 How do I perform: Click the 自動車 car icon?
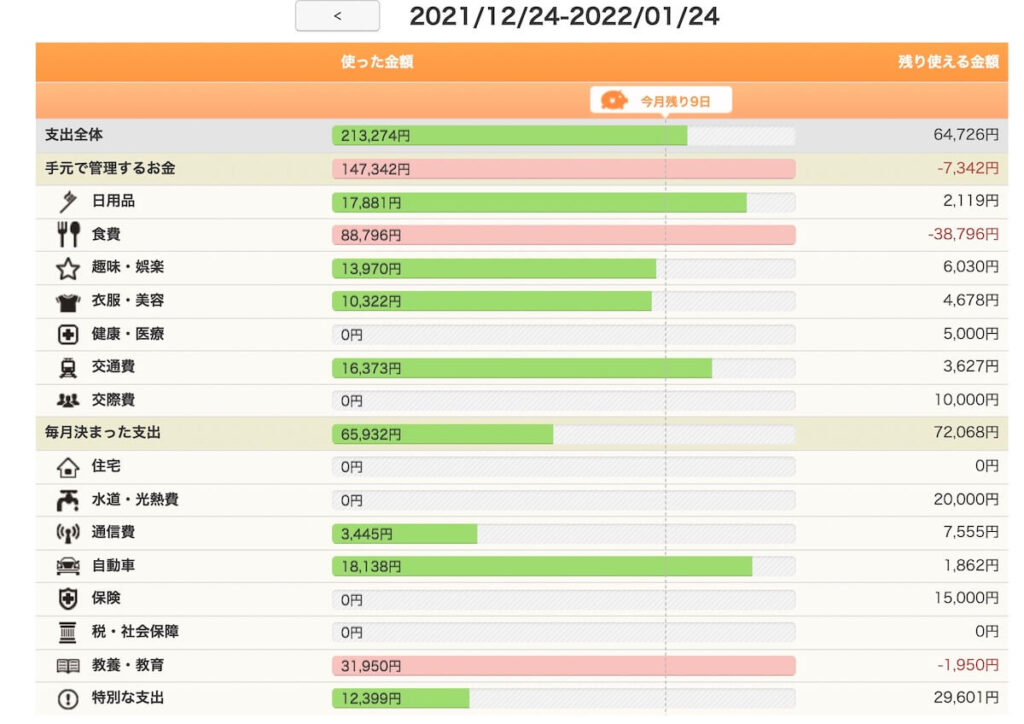68,566
